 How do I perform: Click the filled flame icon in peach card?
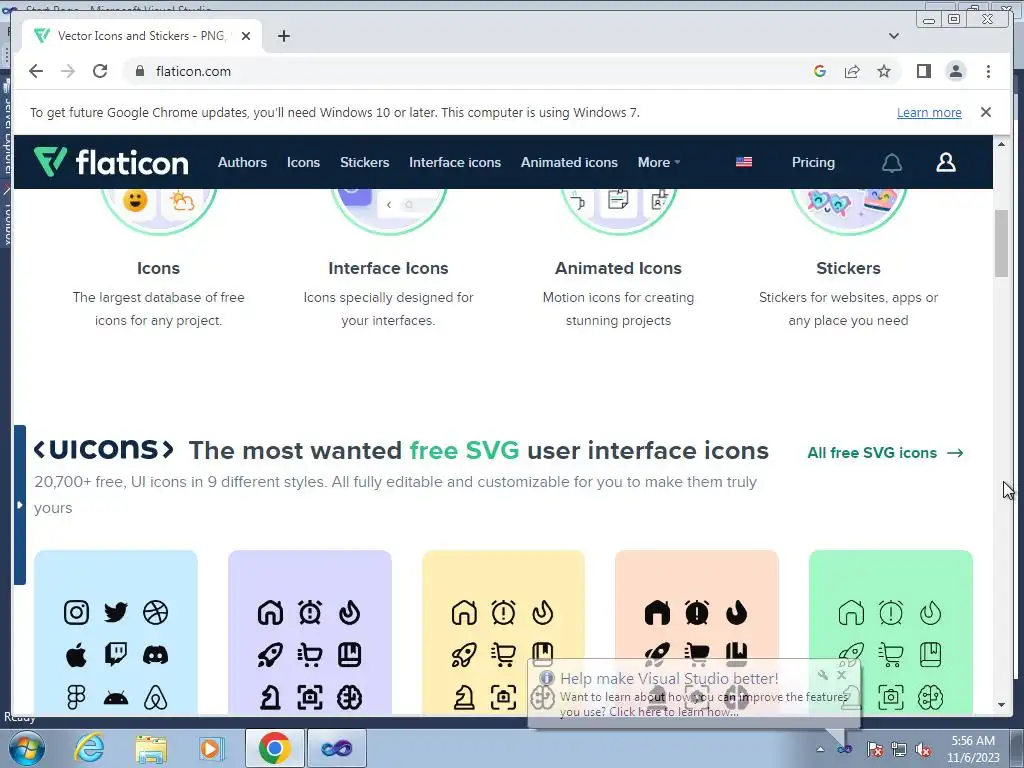(x=737, y=613)
